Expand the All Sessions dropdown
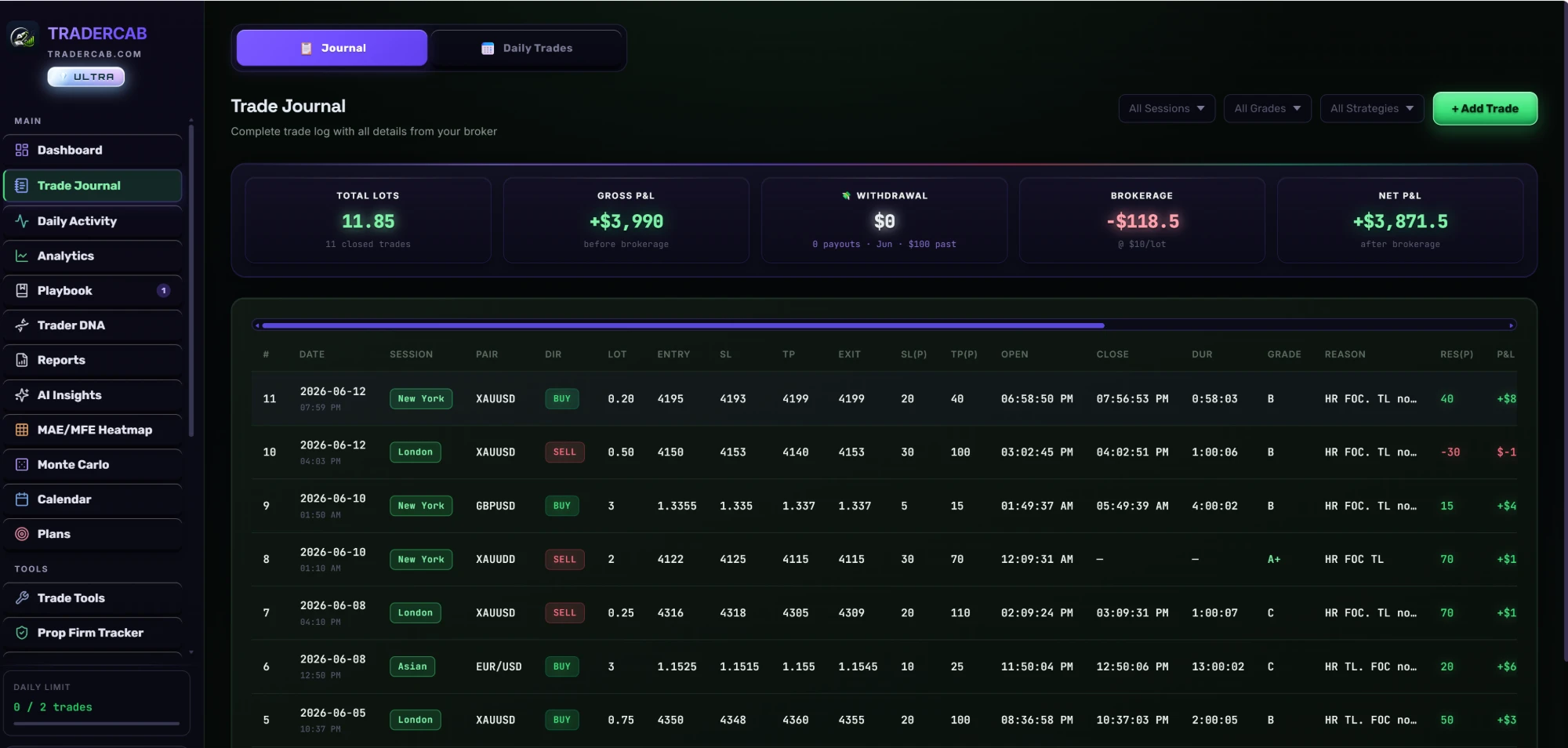 (1167, 108)
